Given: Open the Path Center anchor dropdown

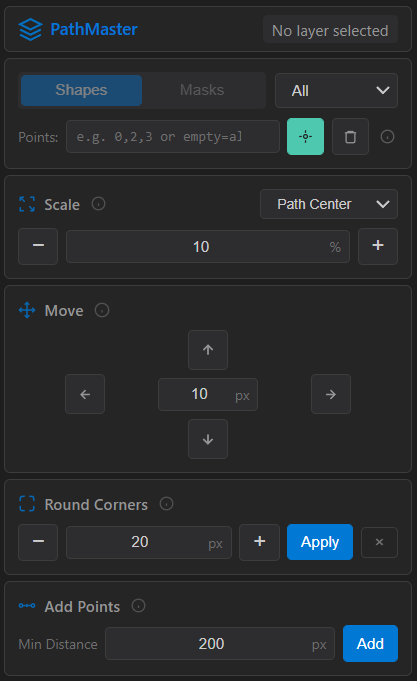Looking at the screenshot, I should 329,204.
